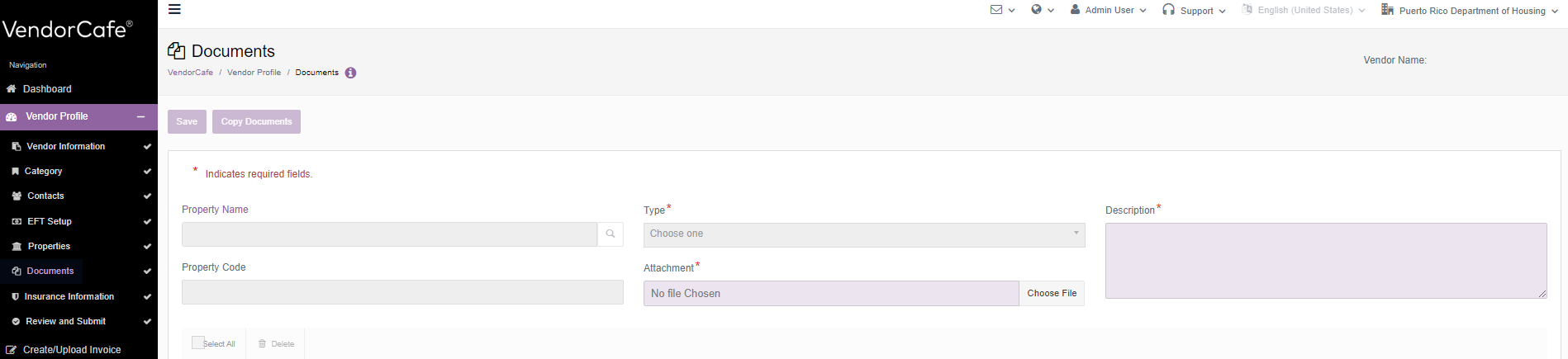Click into the Description text area
This screenshot has width=1568, height=359.
pyautogui.click(x=1325, y=260)
